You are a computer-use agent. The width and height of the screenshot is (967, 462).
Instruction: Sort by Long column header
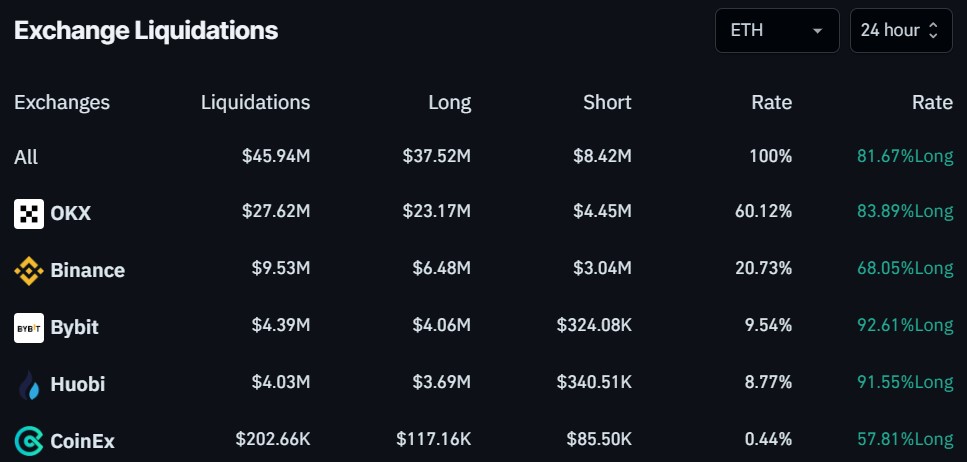(x=449, y=102)
